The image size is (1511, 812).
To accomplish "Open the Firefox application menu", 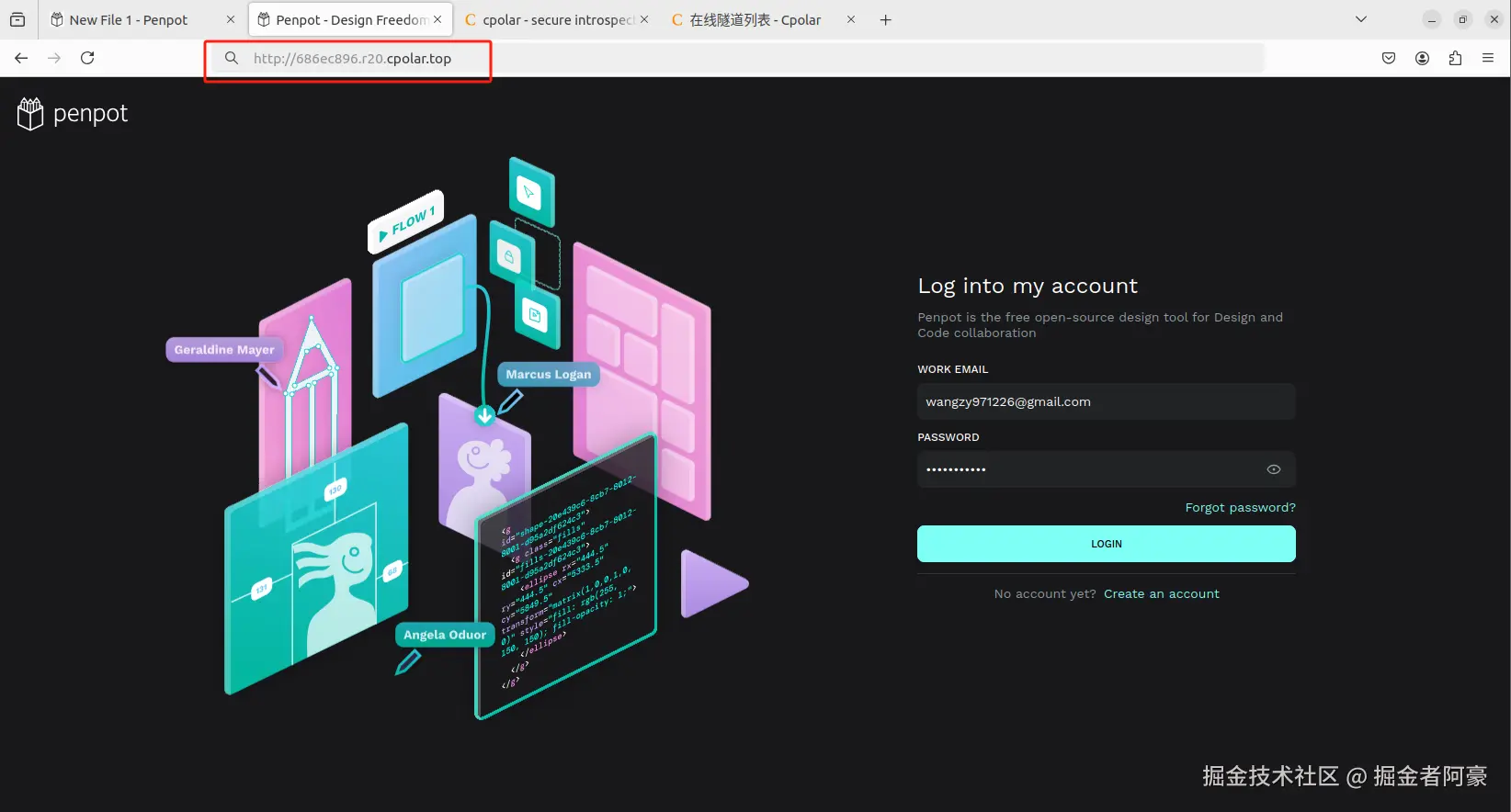I will point(1488,58).
